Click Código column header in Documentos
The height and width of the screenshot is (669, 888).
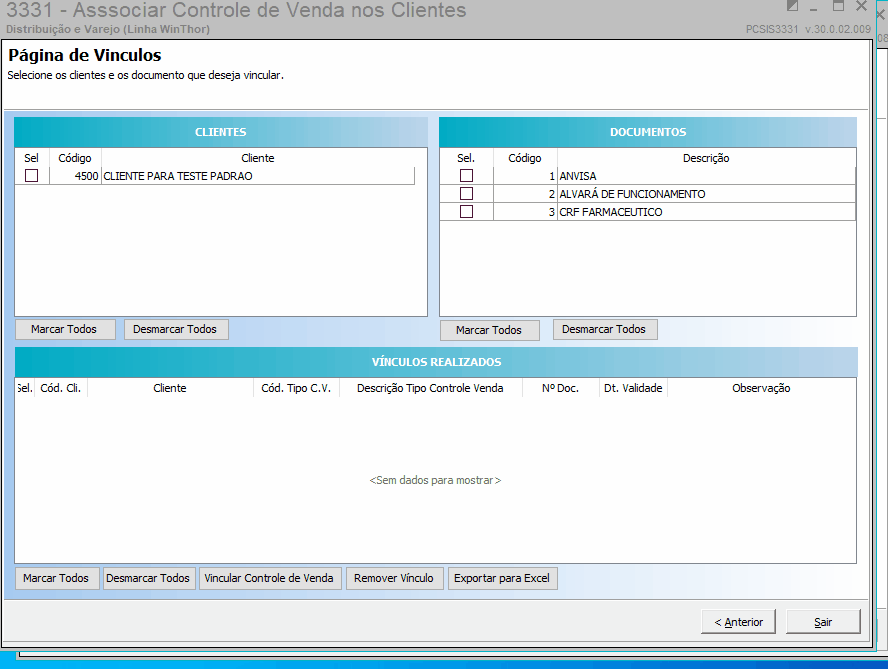(x=525, y=158)
